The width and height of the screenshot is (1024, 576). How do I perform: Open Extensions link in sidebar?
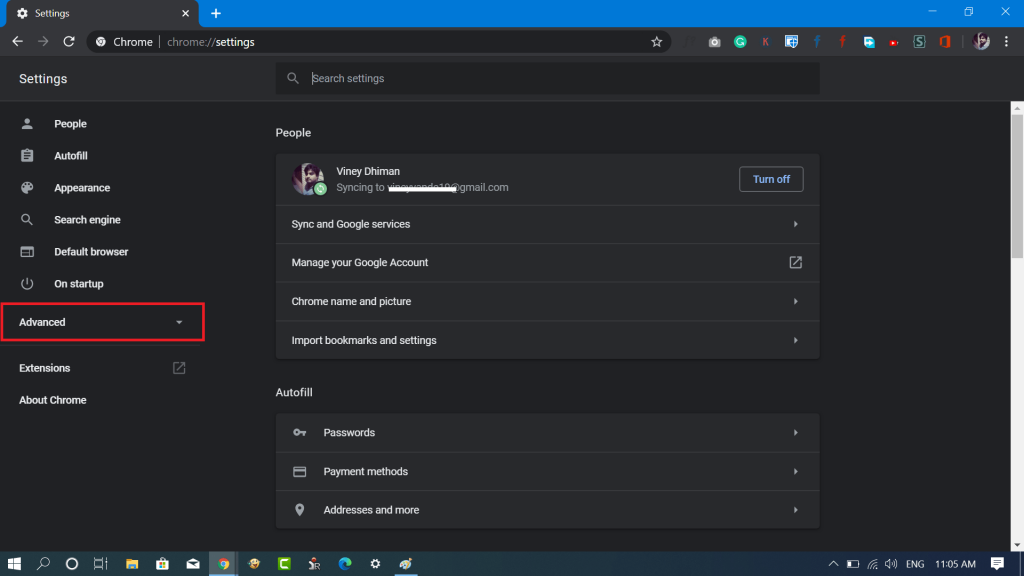click(44, 368)
